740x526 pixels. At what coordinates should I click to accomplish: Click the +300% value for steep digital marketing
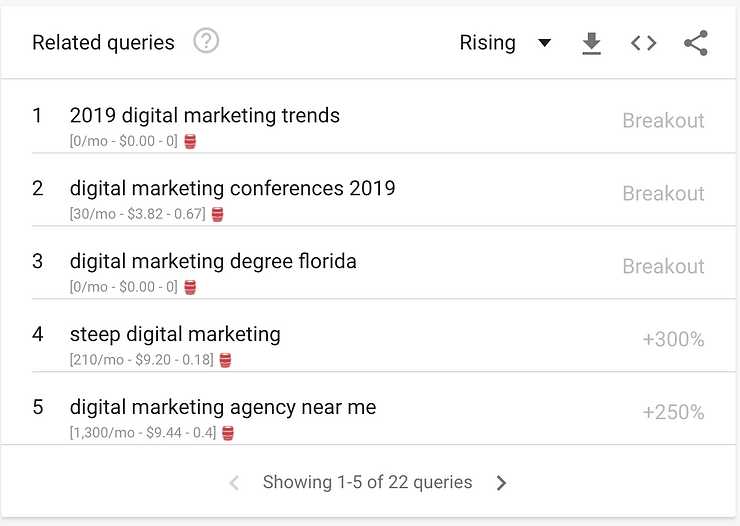tap(673, 339)
